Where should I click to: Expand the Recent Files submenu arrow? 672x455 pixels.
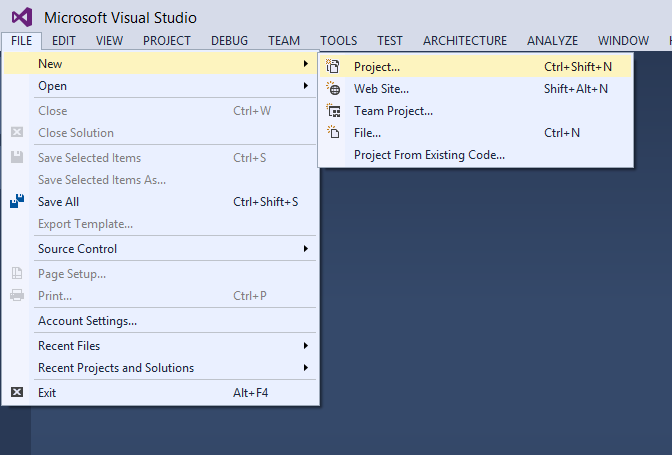coord(306,345)
